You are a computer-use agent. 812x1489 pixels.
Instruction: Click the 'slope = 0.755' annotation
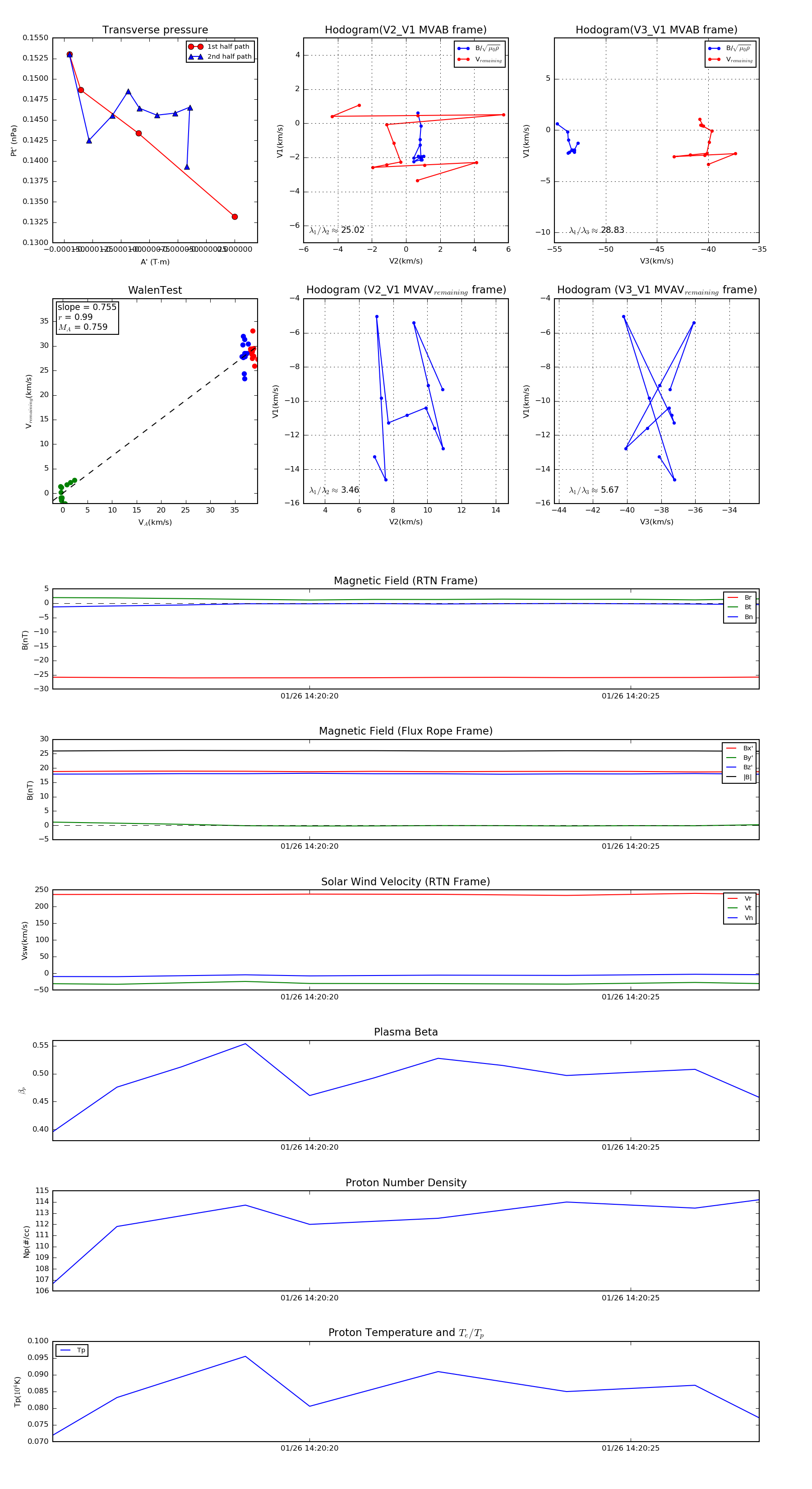coord(87,307)
